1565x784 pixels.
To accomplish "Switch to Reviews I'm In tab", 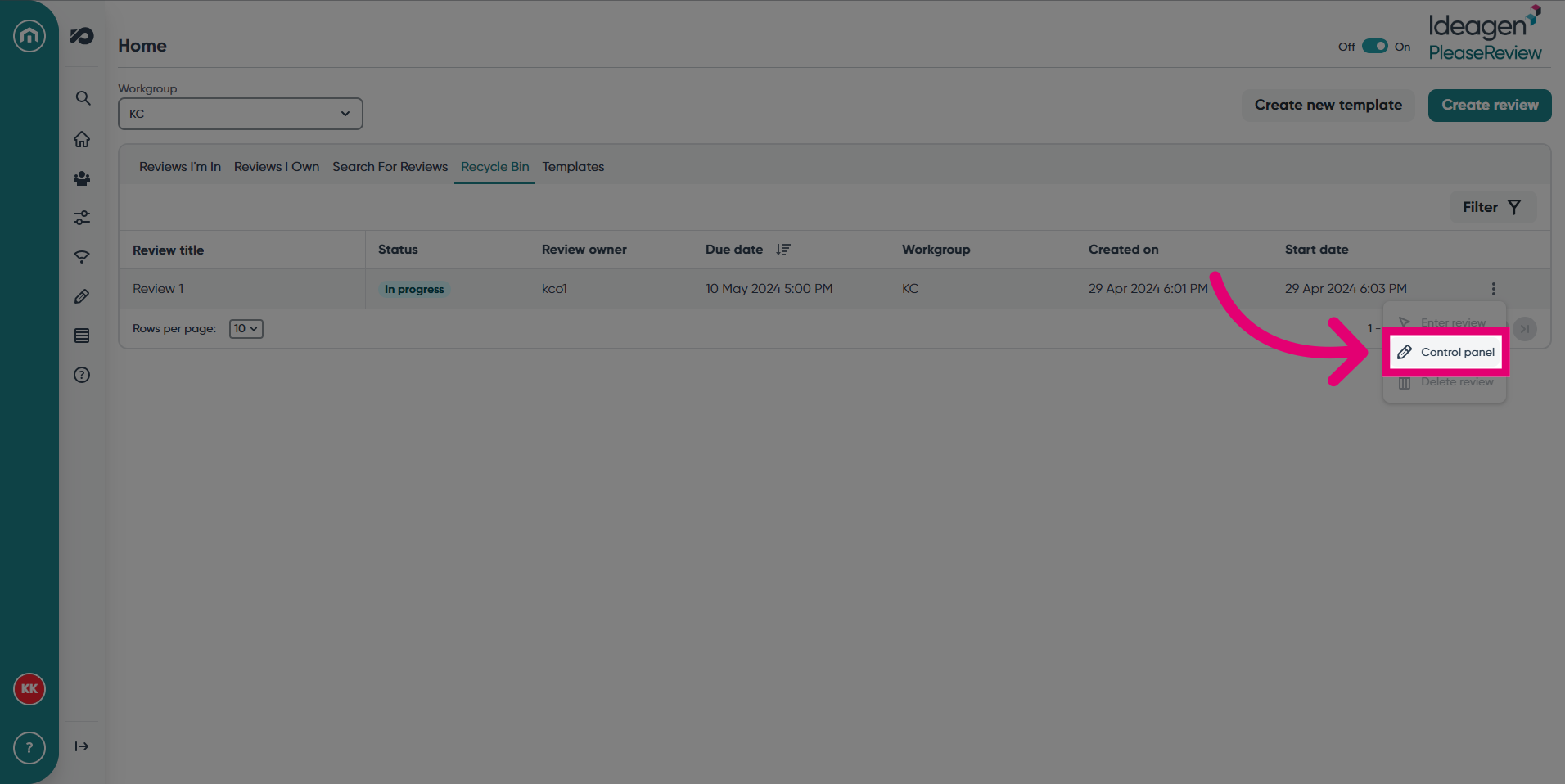I will coord(180,167).
